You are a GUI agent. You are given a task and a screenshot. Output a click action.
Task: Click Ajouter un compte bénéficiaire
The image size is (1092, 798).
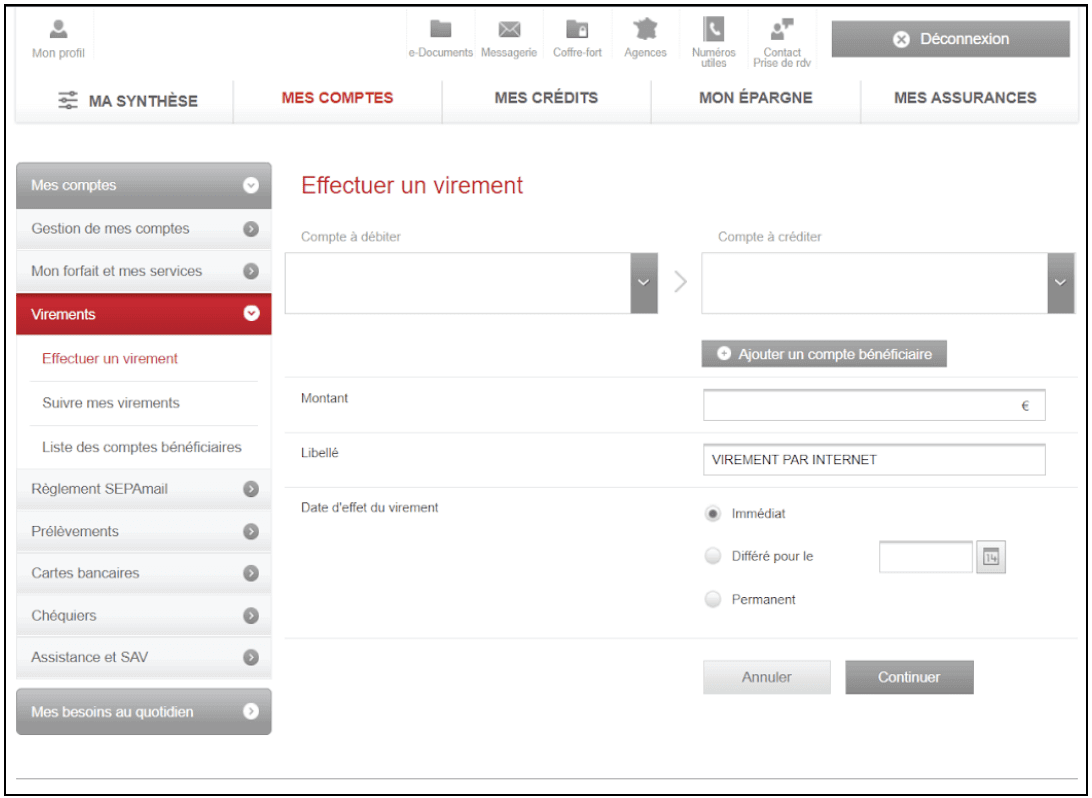(824, 354)
